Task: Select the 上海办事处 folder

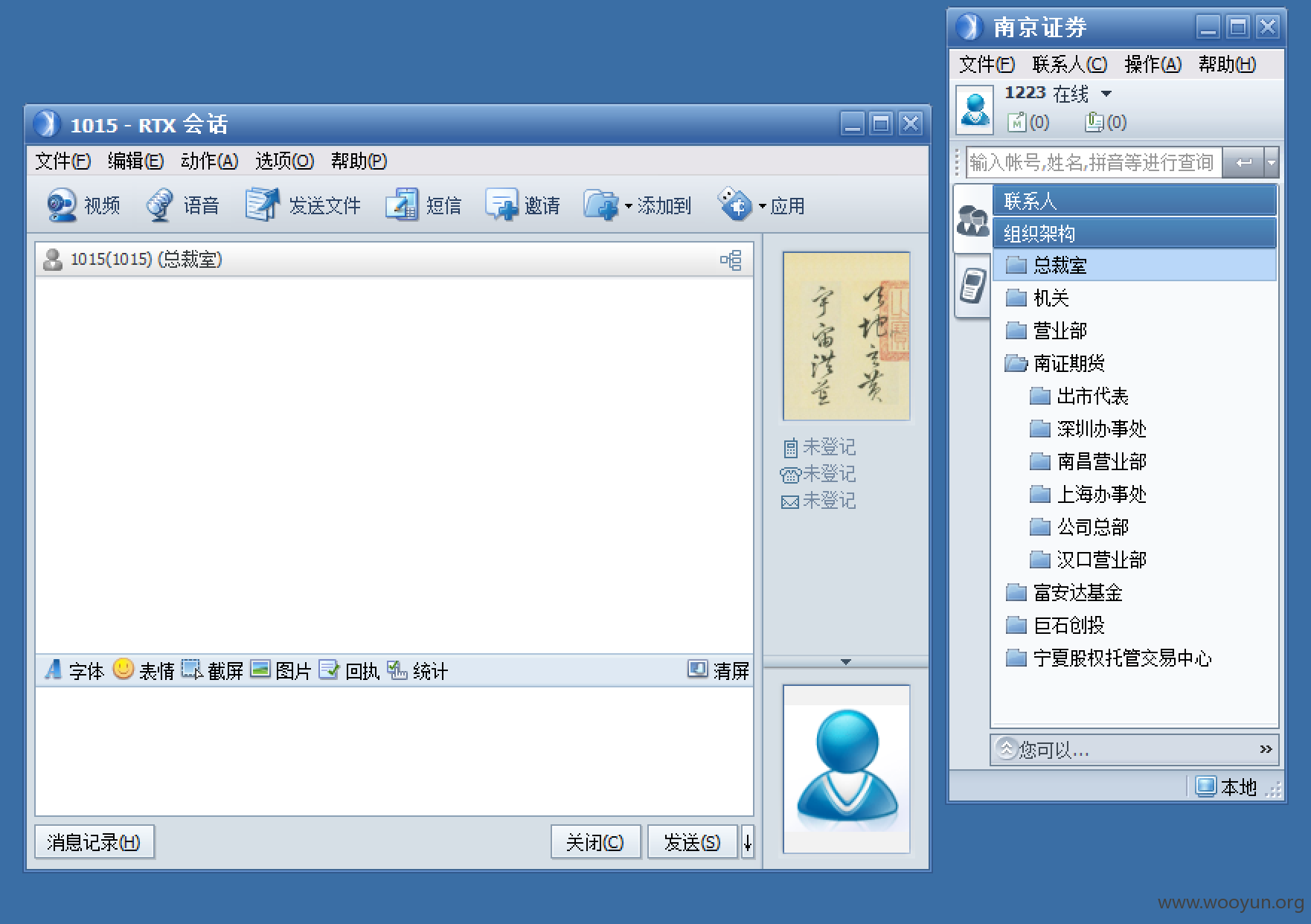Action: point(1088,494)
